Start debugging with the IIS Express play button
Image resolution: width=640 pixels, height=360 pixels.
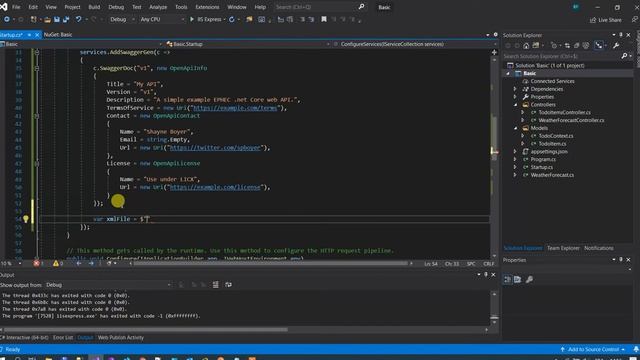tap(191, 19)
